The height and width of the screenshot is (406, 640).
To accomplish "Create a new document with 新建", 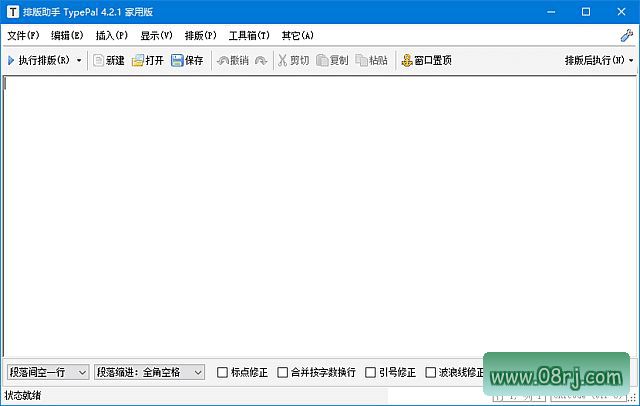I will click(109, 60).
